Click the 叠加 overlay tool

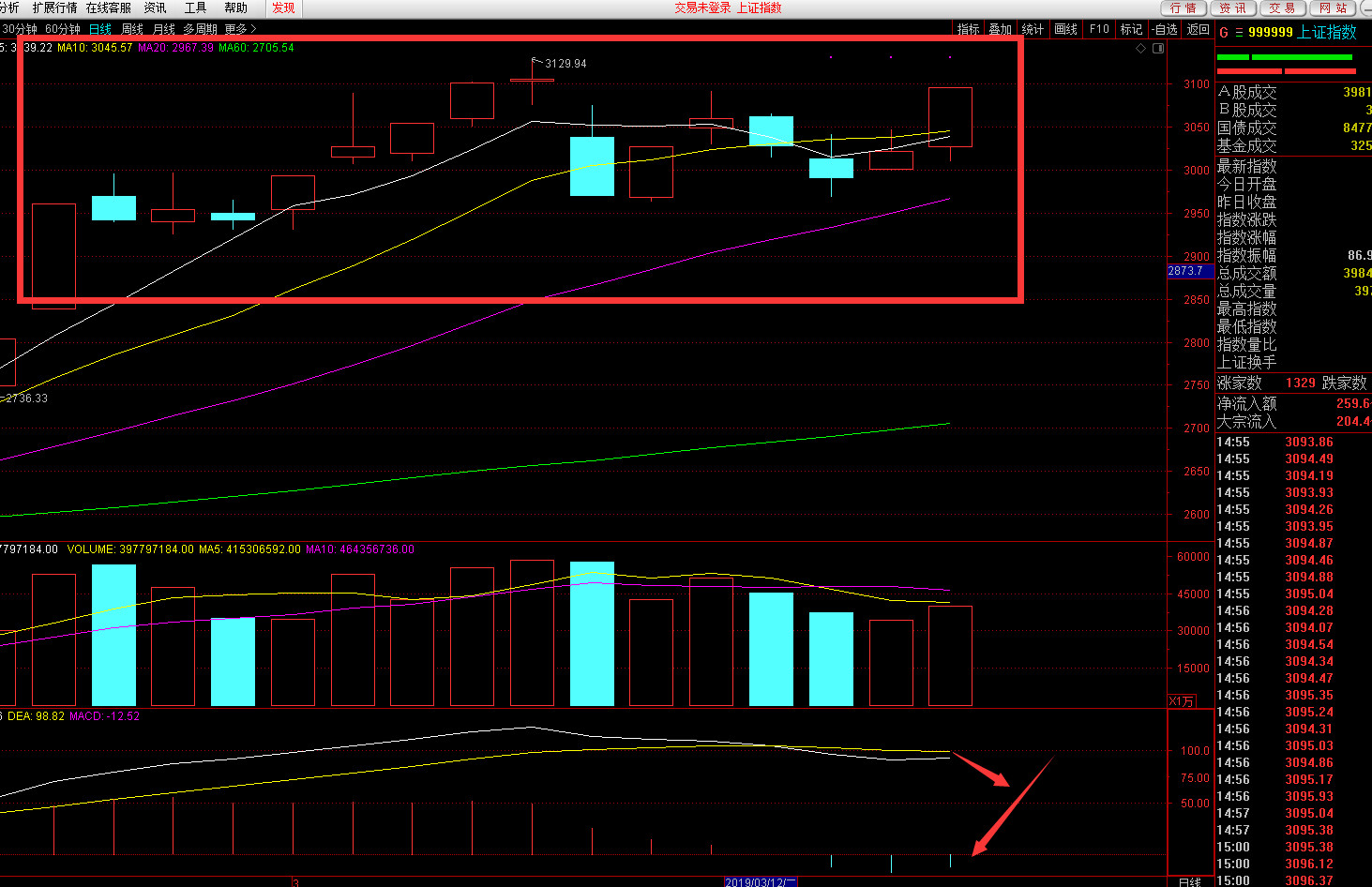point(1000,29)
